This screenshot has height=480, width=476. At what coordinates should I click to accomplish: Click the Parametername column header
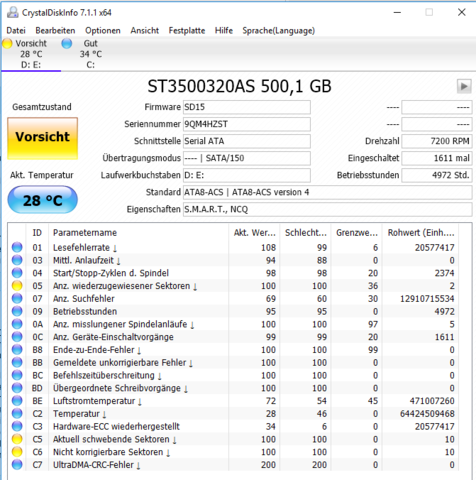[x=138, y=233]
